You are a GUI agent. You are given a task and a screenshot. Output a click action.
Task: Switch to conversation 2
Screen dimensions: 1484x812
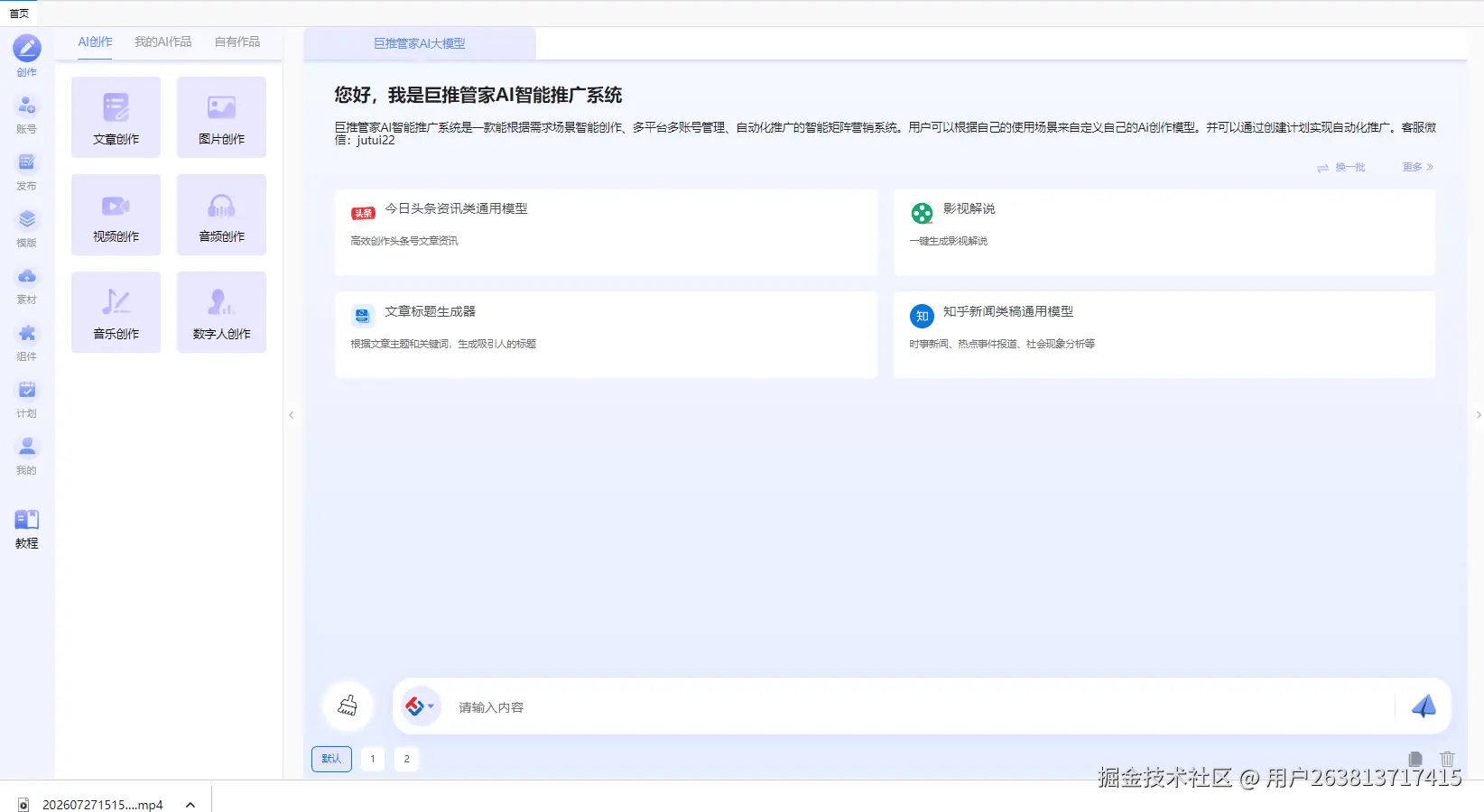(x=407, y=759)
